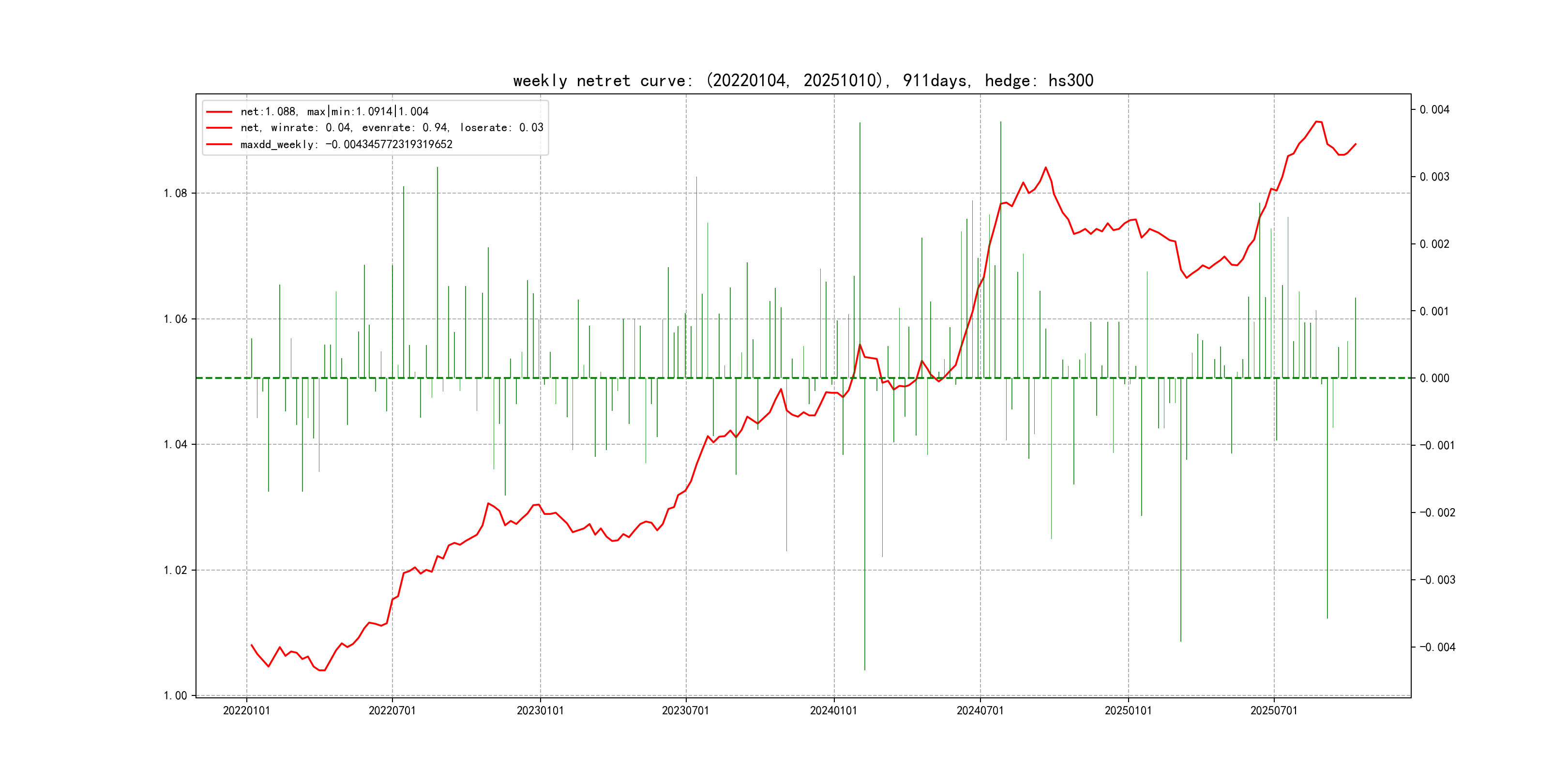Click the chart title text
The image size is (1568, 784).
(x=803, y=80)
